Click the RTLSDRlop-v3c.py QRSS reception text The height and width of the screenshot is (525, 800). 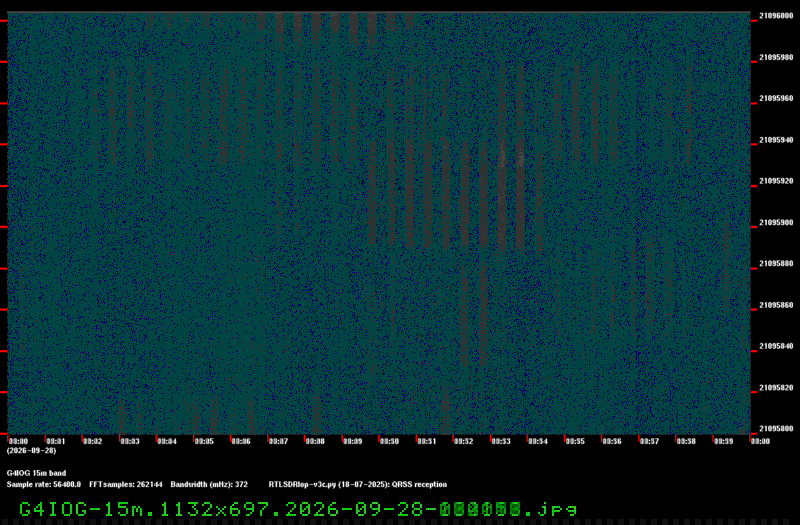pos(358,484)
